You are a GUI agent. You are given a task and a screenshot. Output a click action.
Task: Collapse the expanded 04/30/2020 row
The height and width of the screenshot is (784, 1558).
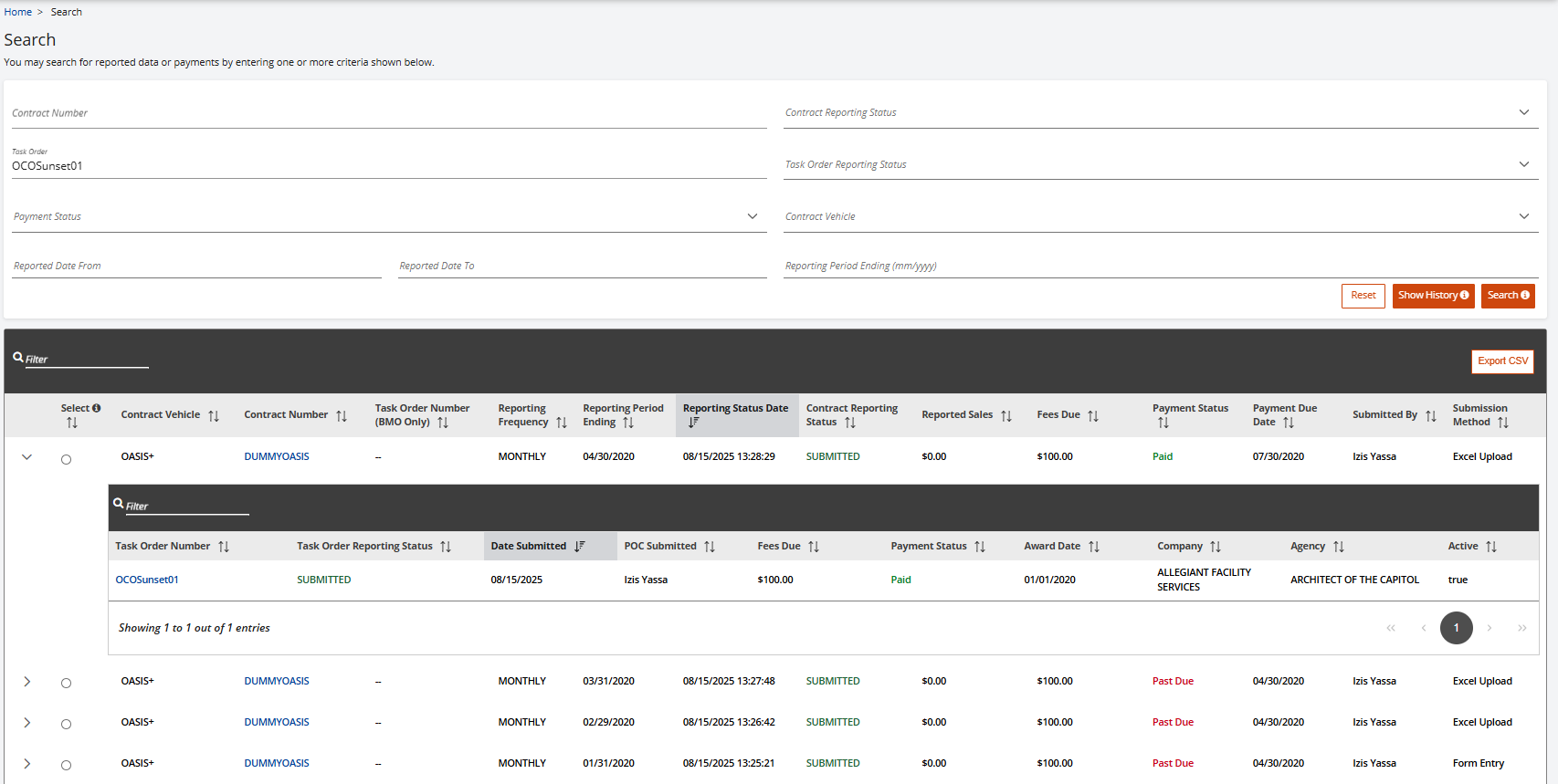click(x=27, y=457)
